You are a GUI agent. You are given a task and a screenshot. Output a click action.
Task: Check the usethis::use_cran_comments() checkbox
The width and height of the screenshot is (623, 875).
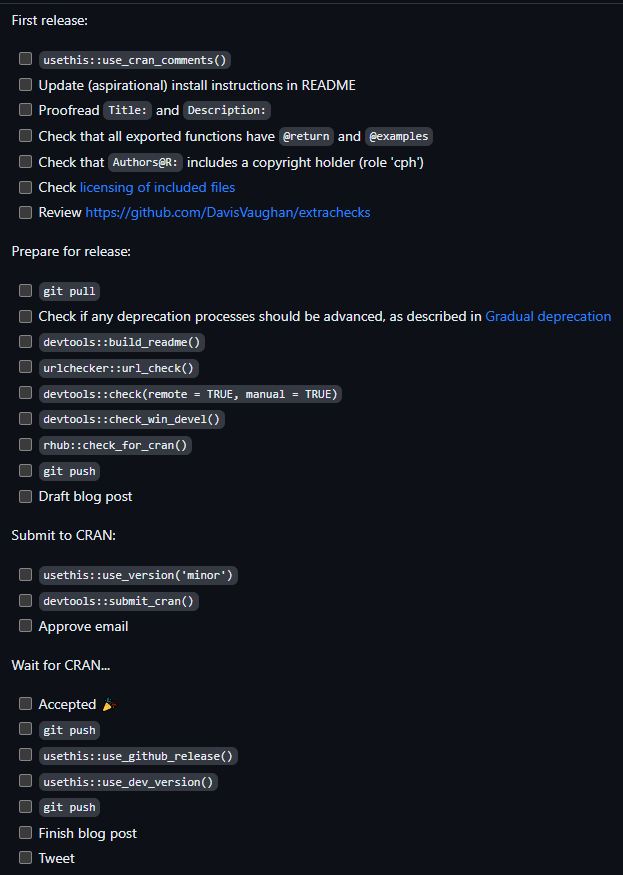click(25, 60)
